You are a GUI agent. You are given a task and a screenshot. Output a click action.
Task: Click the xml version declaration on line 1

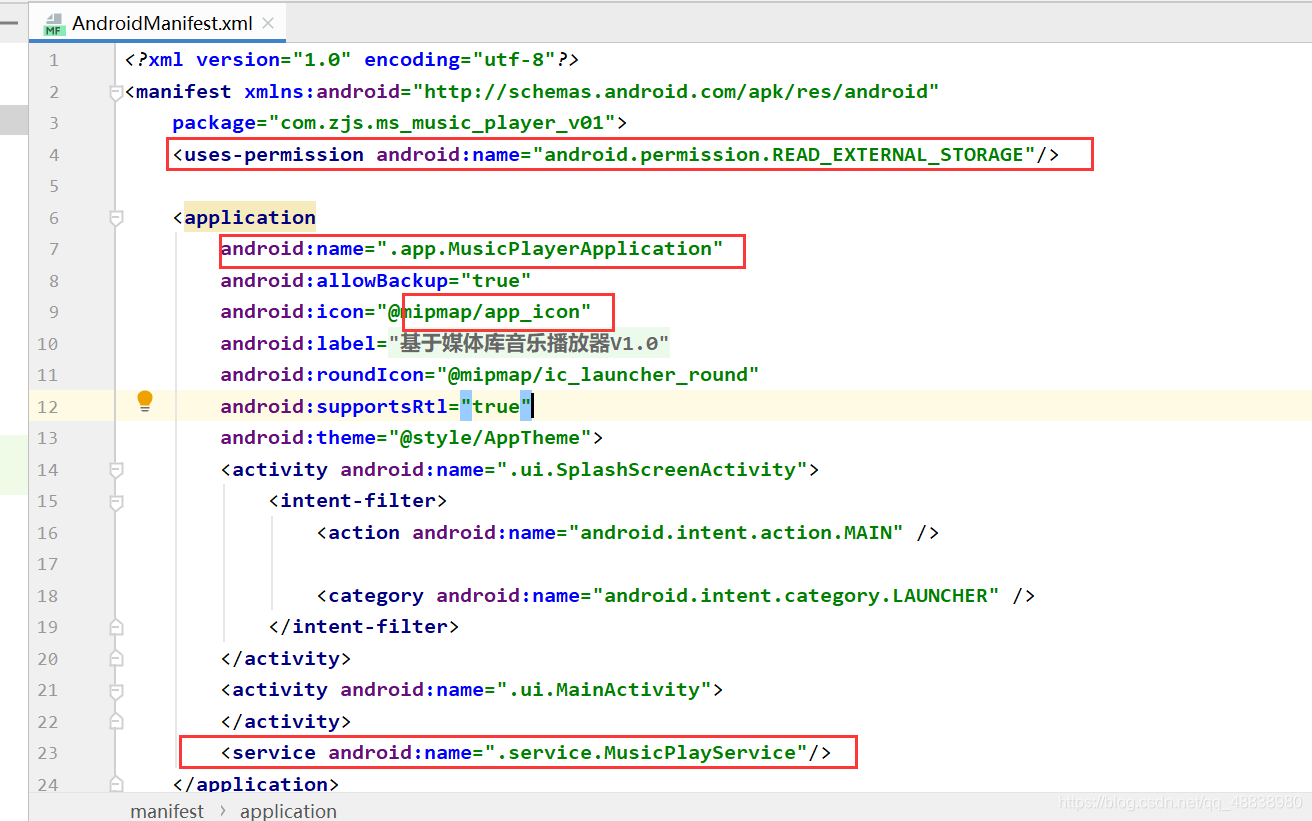pos(352,60)
